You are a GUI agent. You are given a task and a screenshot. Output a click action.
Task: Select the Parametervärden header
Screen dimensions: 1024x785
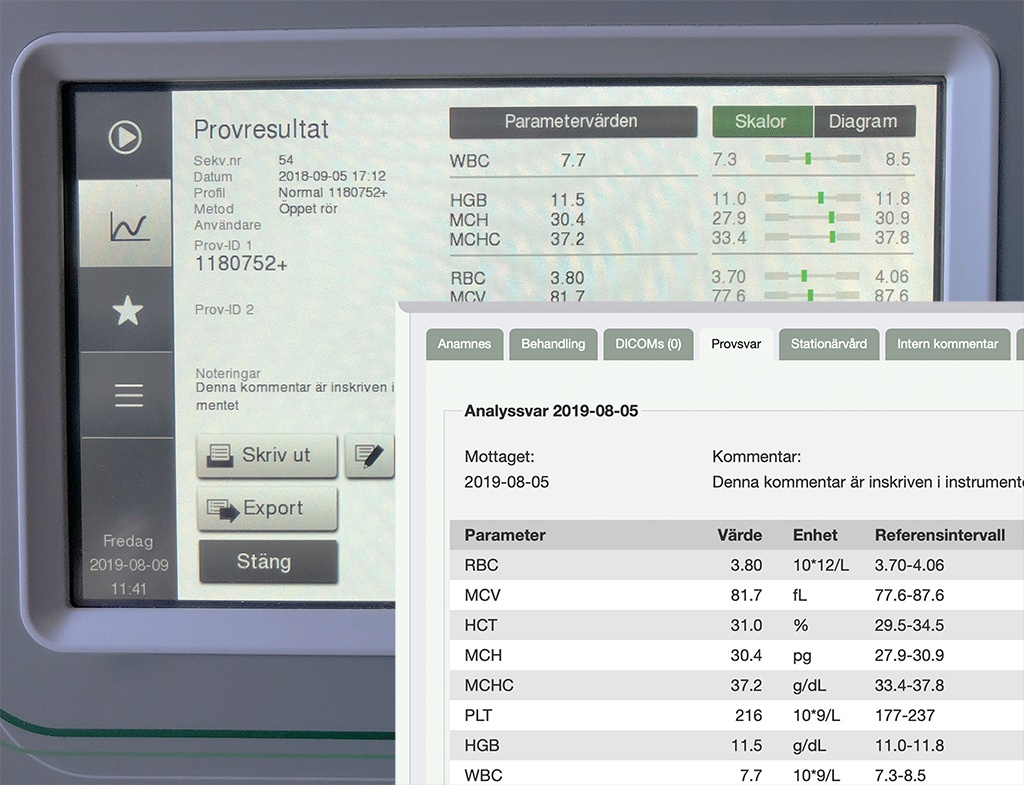572,122
